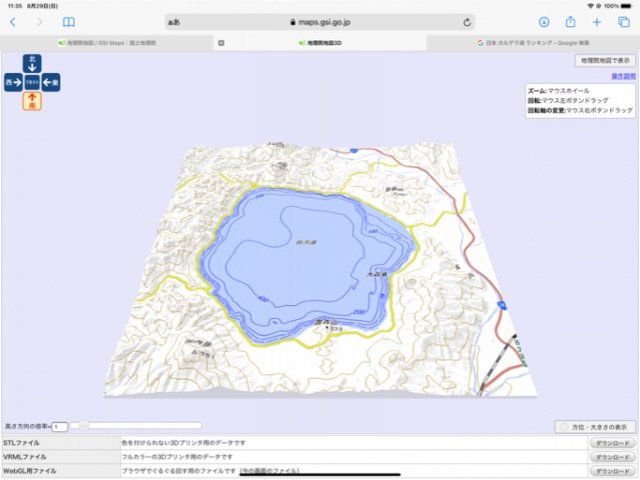Switch to the Google 検索 カルデラ湖 tab
The image size is (640, 480).
click(532, 43)
